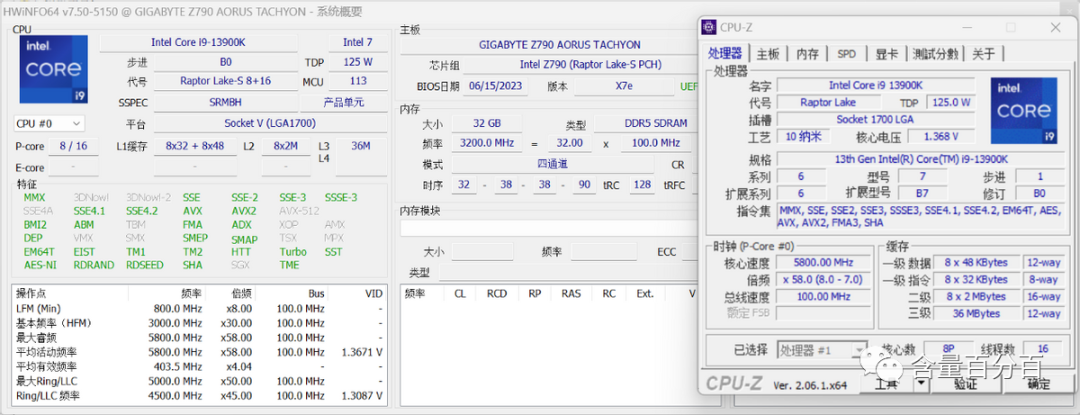Click the 核心电压 1.368 V field
This screenshot has height=415, width=1080.
[941, 136]
